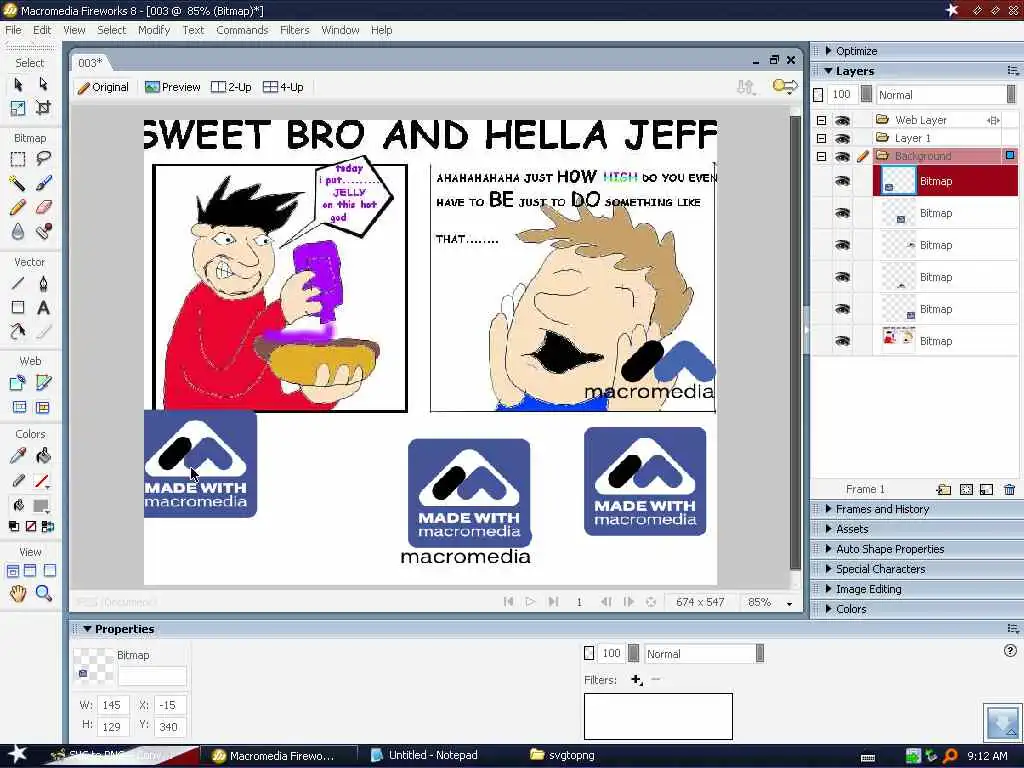Hide the bottom Bitmap with comic thumbnail

(x=842, y=341)
